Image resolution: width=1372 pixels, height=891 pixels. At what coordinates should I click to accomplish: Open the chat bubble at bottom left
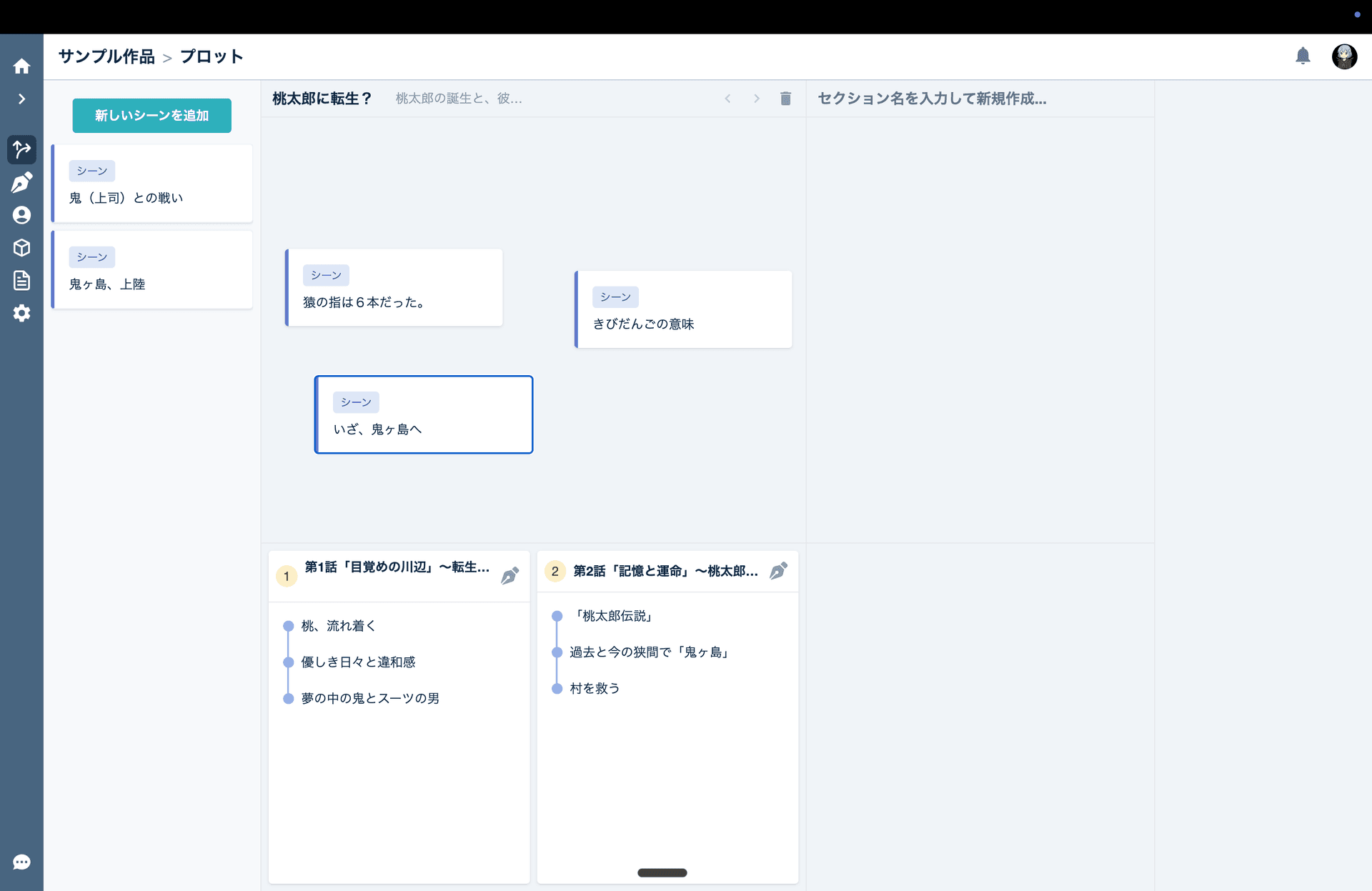21,862
